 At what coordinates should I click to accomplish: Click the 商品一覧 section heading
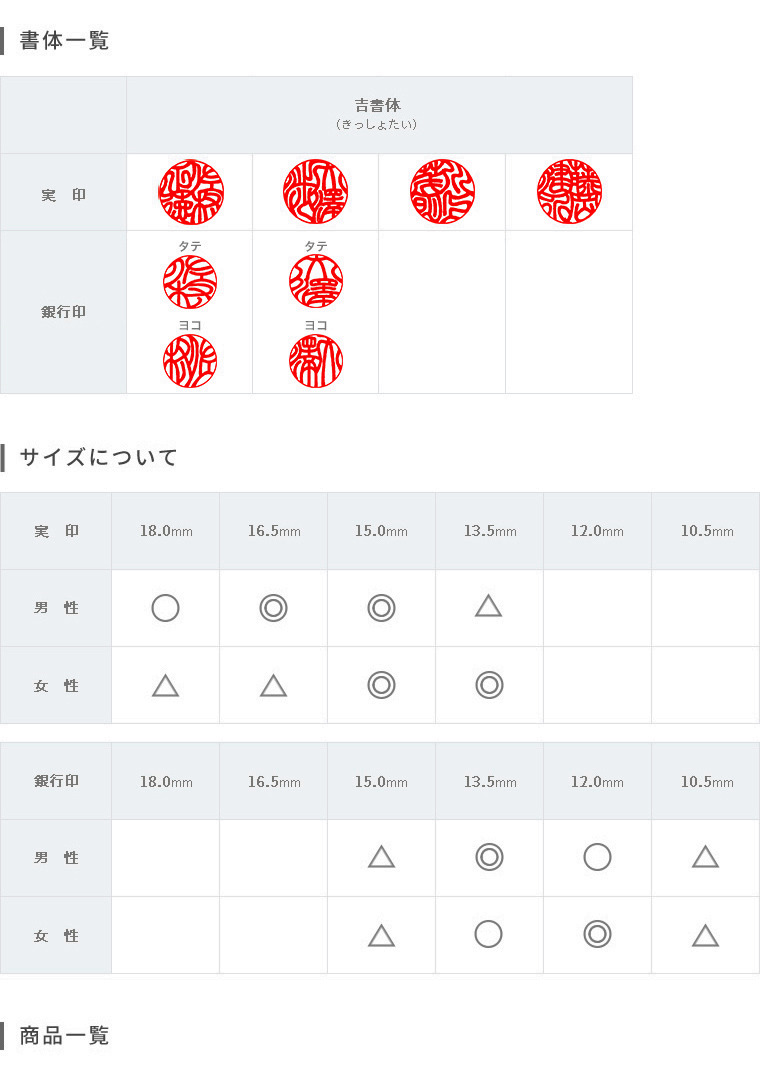[x=64, y=1036]
